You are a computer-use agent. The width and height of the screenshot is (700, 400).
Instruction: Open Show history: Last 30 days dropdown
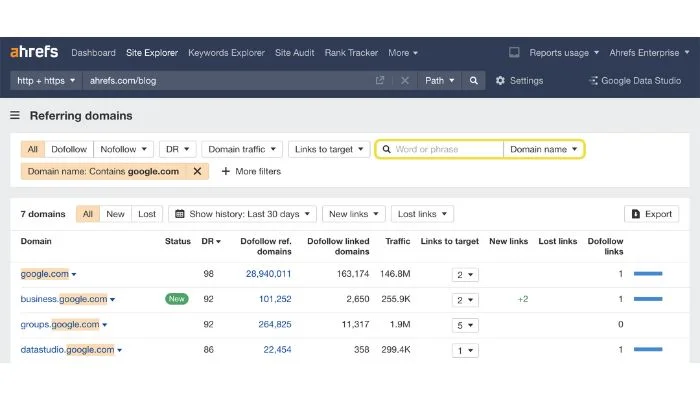[x=242, y=214]
